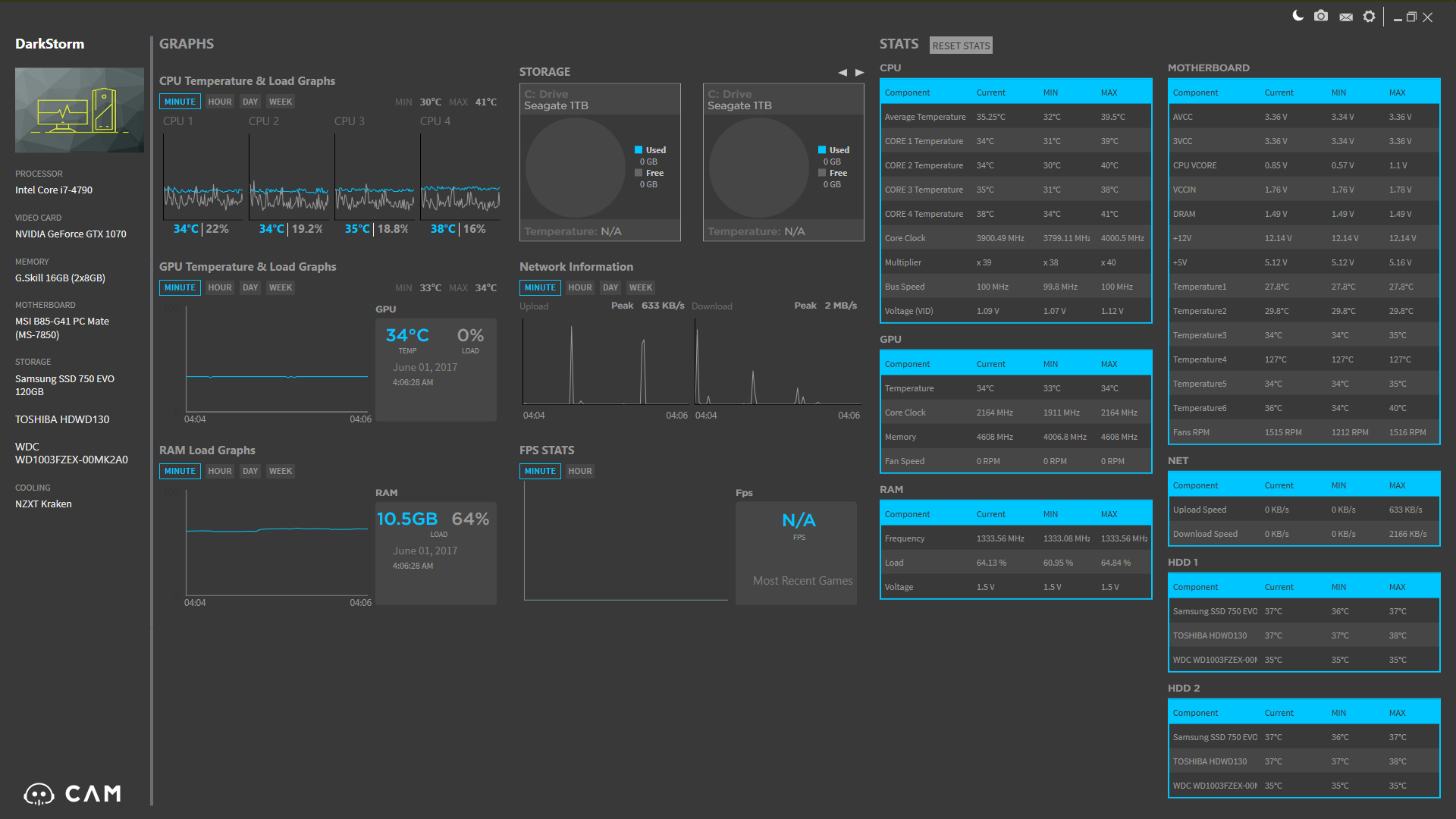The width and height of the screenshot is (1456, 819).
Task: Click the 10.5GB RAM load readout
Action: 407,519
